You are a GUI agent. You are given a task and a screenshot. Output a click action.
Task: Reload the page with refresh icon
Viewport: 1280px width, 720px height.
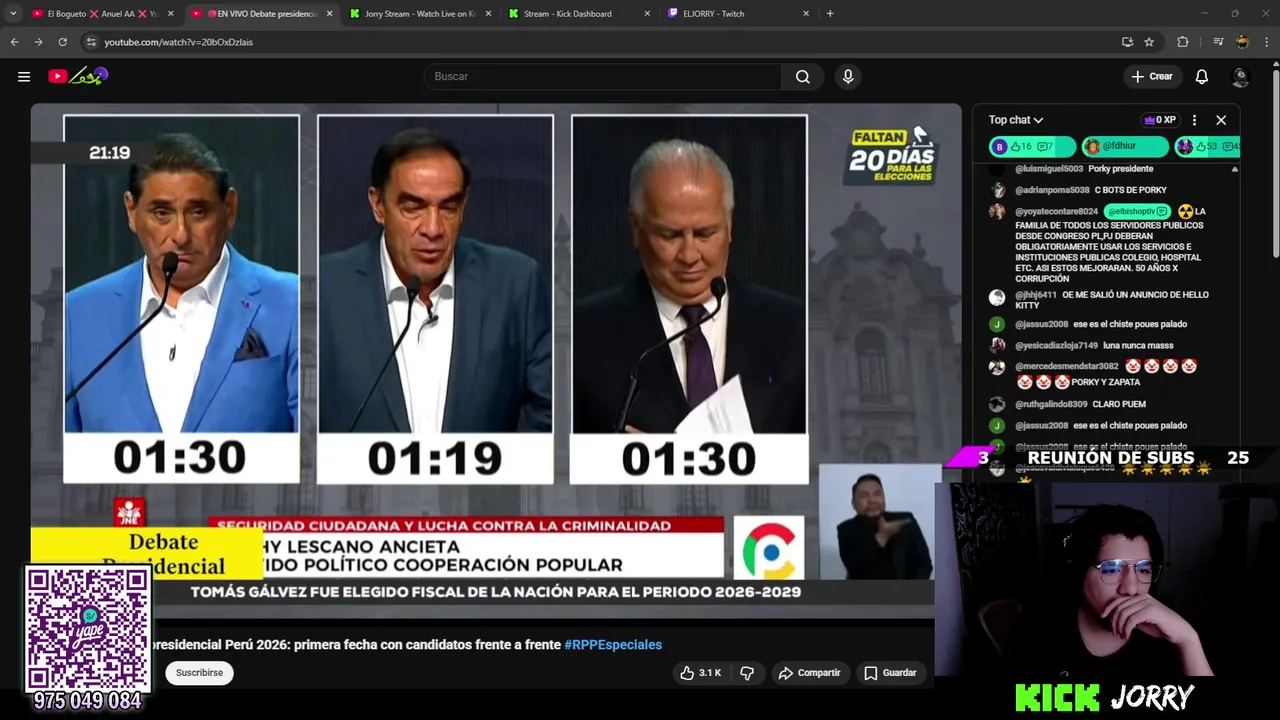(x=62, y=42)
